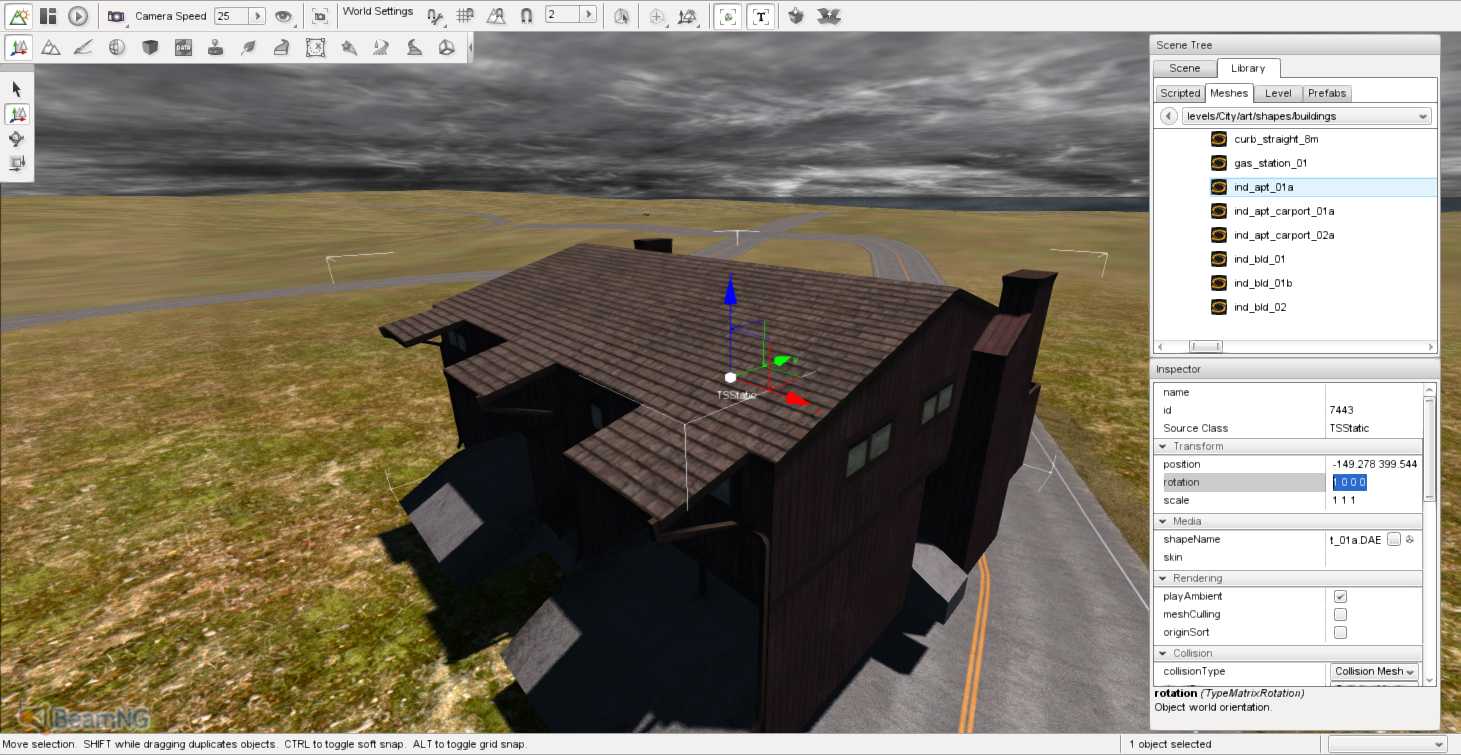Toggle the camera visibility eye icon
The width and height of the screenshot is (1461, 755).
click(284, 16)
